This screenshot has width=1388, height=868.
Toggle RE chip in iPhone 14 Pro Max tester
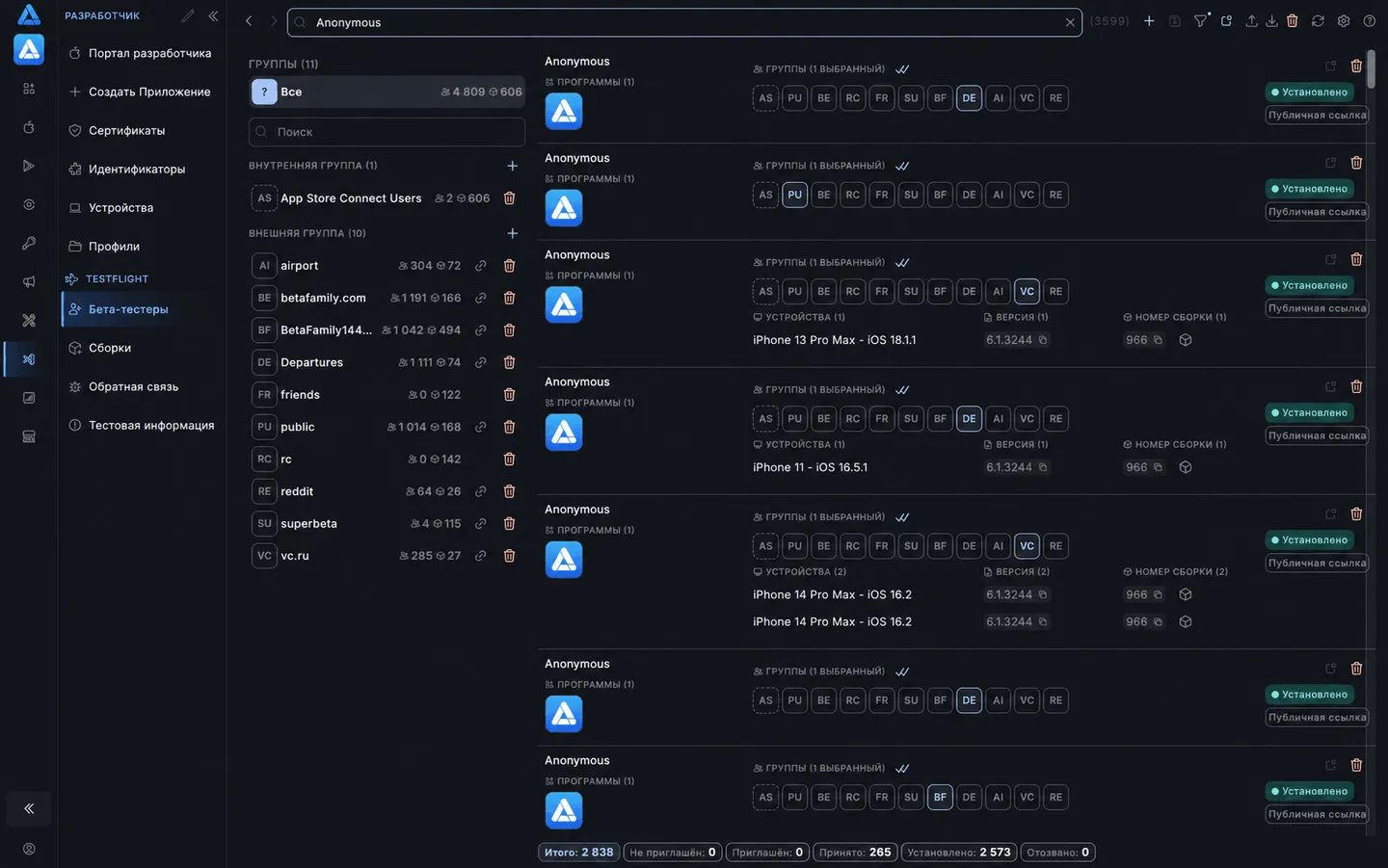pyautogui.click(x=1055, y=546)
